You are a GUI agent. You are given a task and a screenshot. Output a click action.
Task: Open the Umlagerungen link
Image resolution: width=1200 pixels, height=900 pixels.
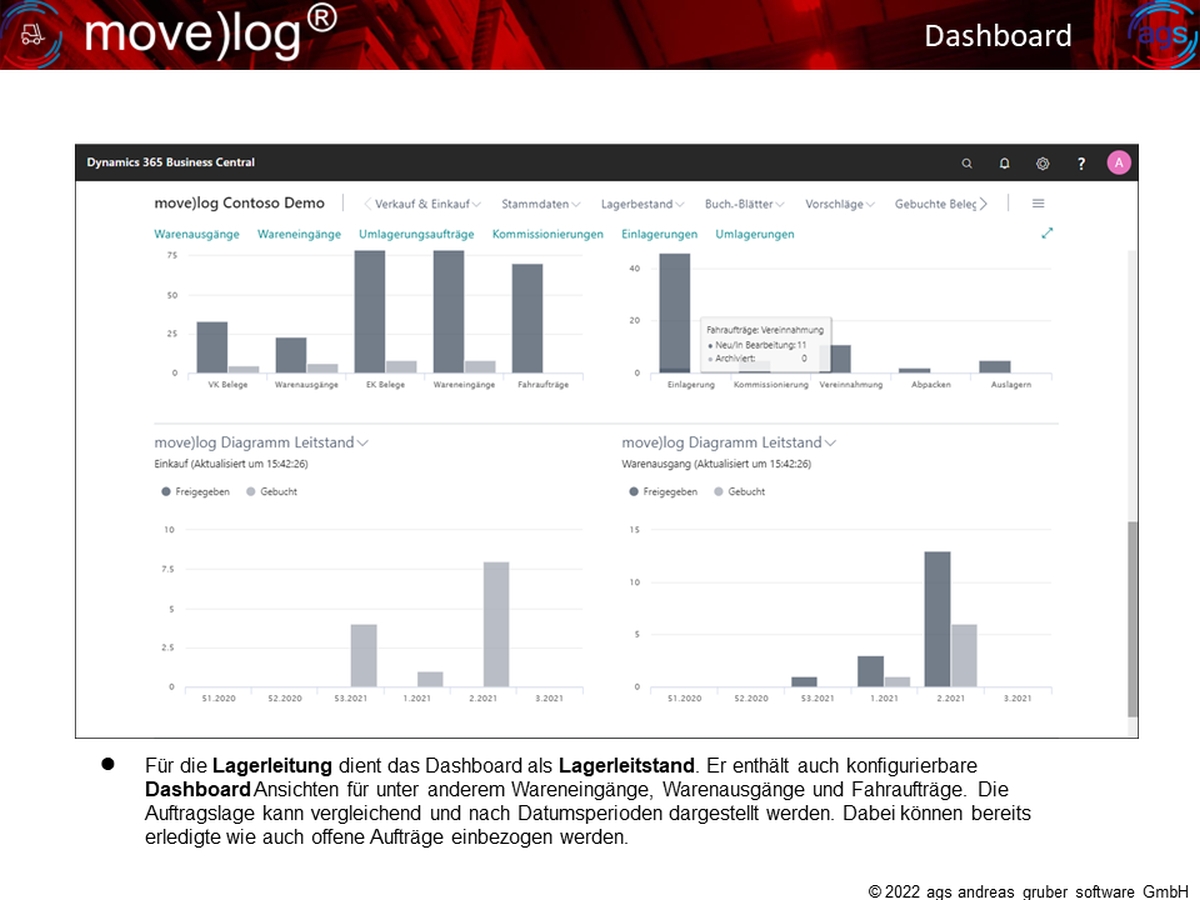coord(755,234)
